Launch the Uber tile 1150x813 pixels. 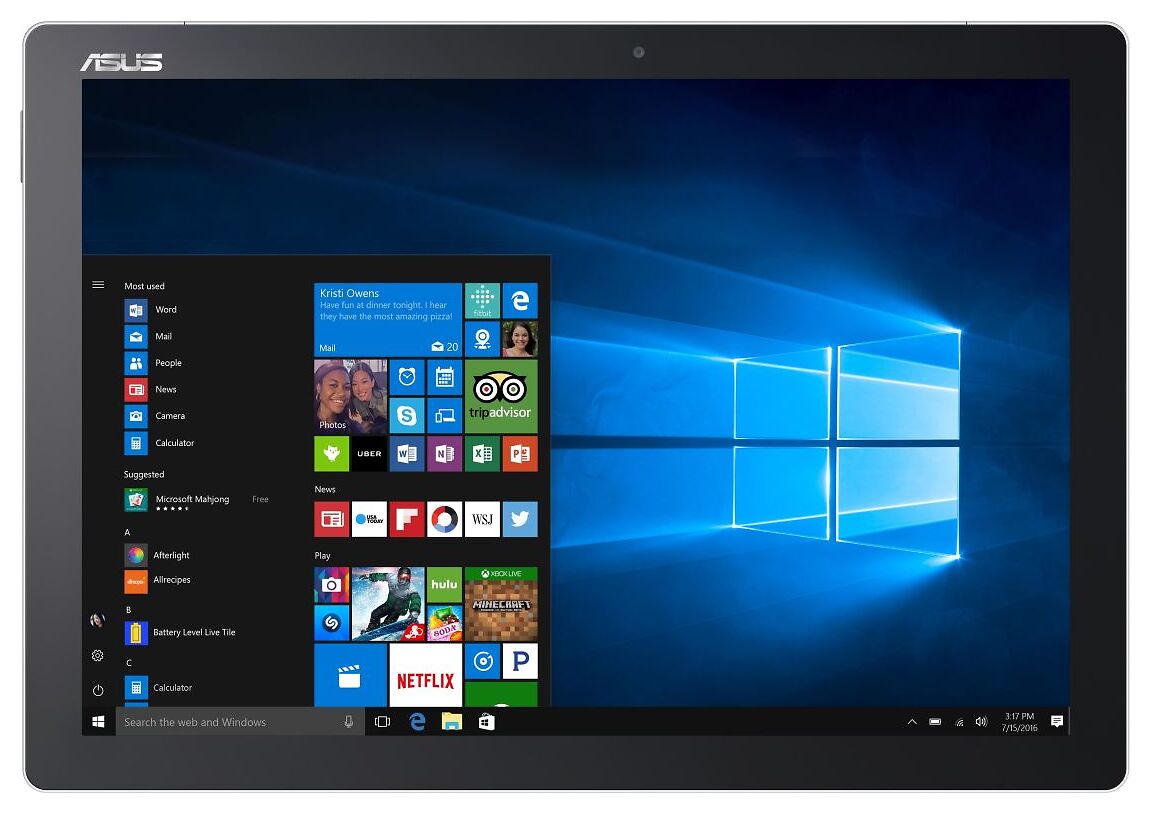(369, 453)
